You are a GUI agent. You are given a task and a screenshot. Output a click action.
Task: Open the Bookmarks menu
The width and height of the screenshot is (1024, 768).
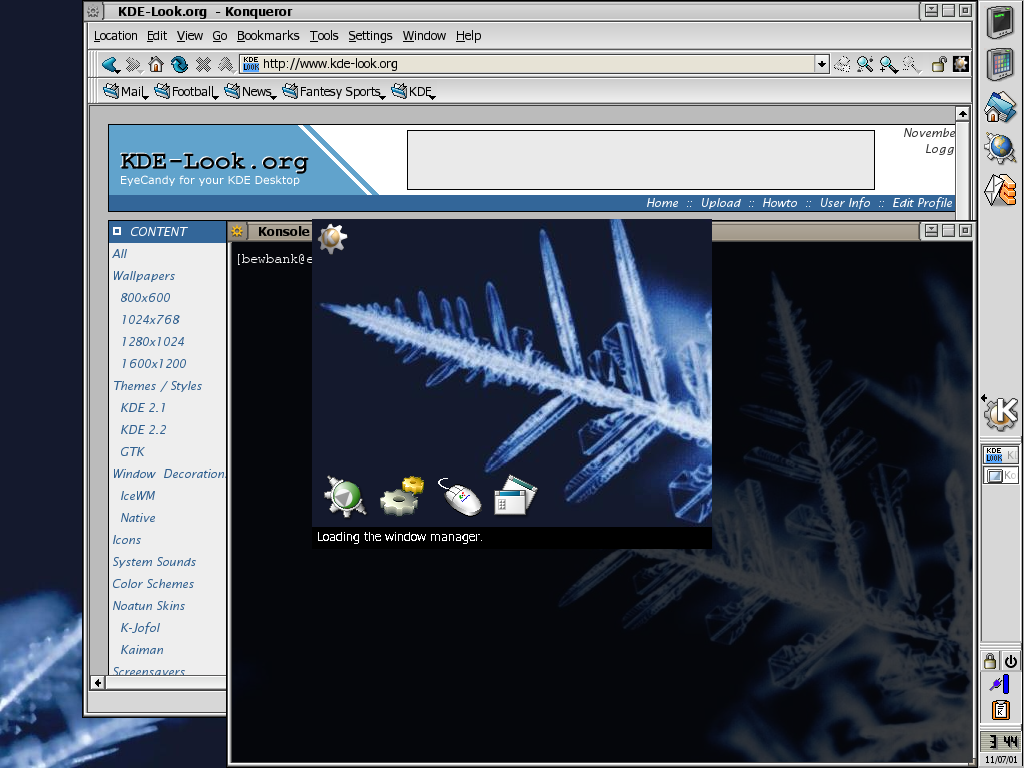pos(268,36)
